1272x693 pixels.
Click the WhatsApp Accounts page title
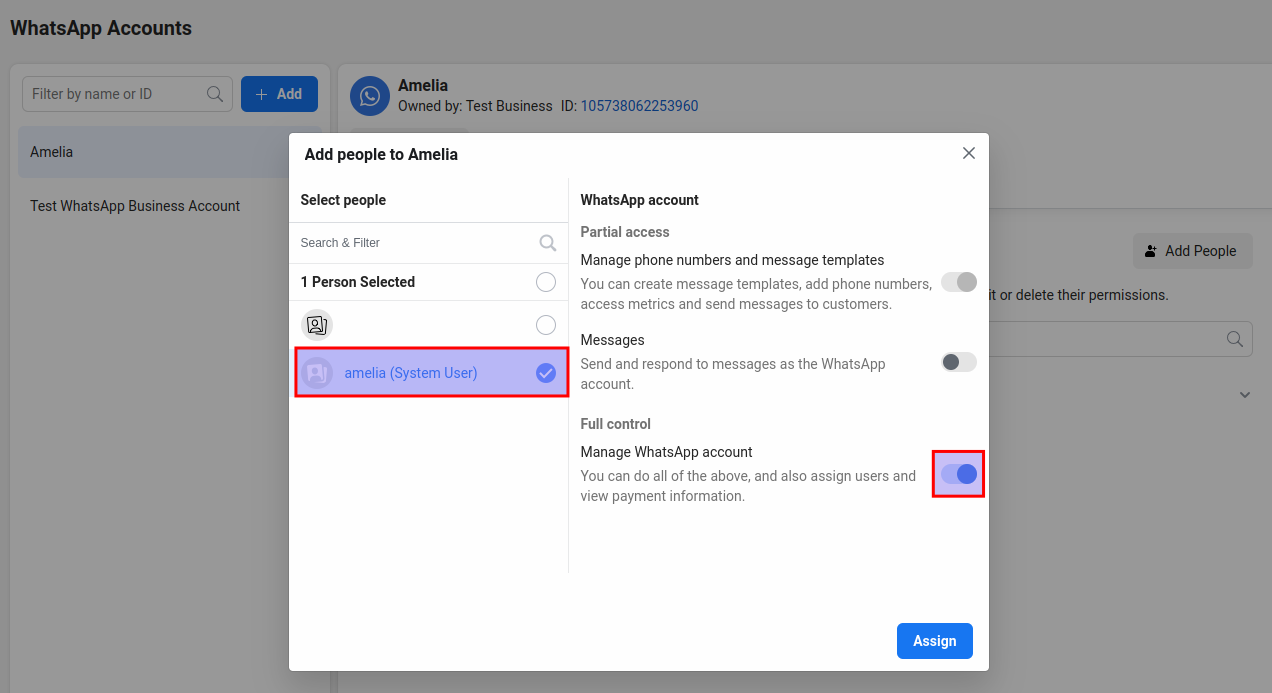(x=101, y=28)
